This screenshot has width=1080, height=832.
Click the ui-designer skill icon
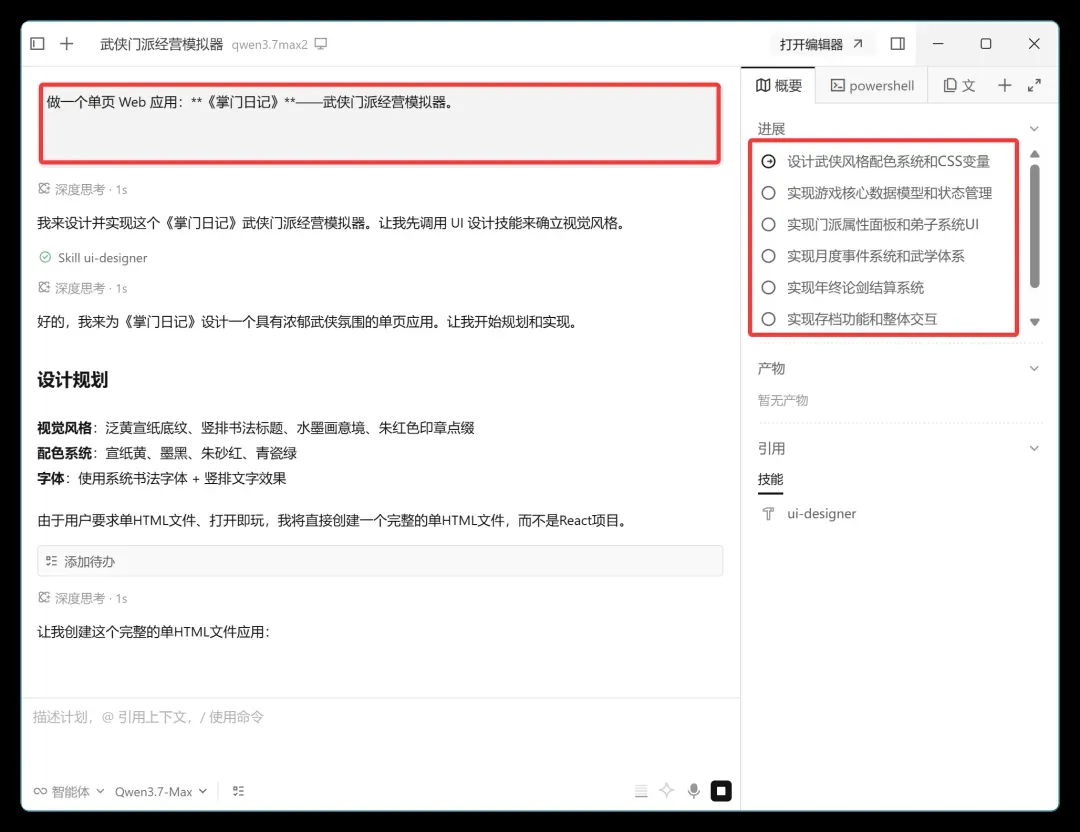click(769, 514)
